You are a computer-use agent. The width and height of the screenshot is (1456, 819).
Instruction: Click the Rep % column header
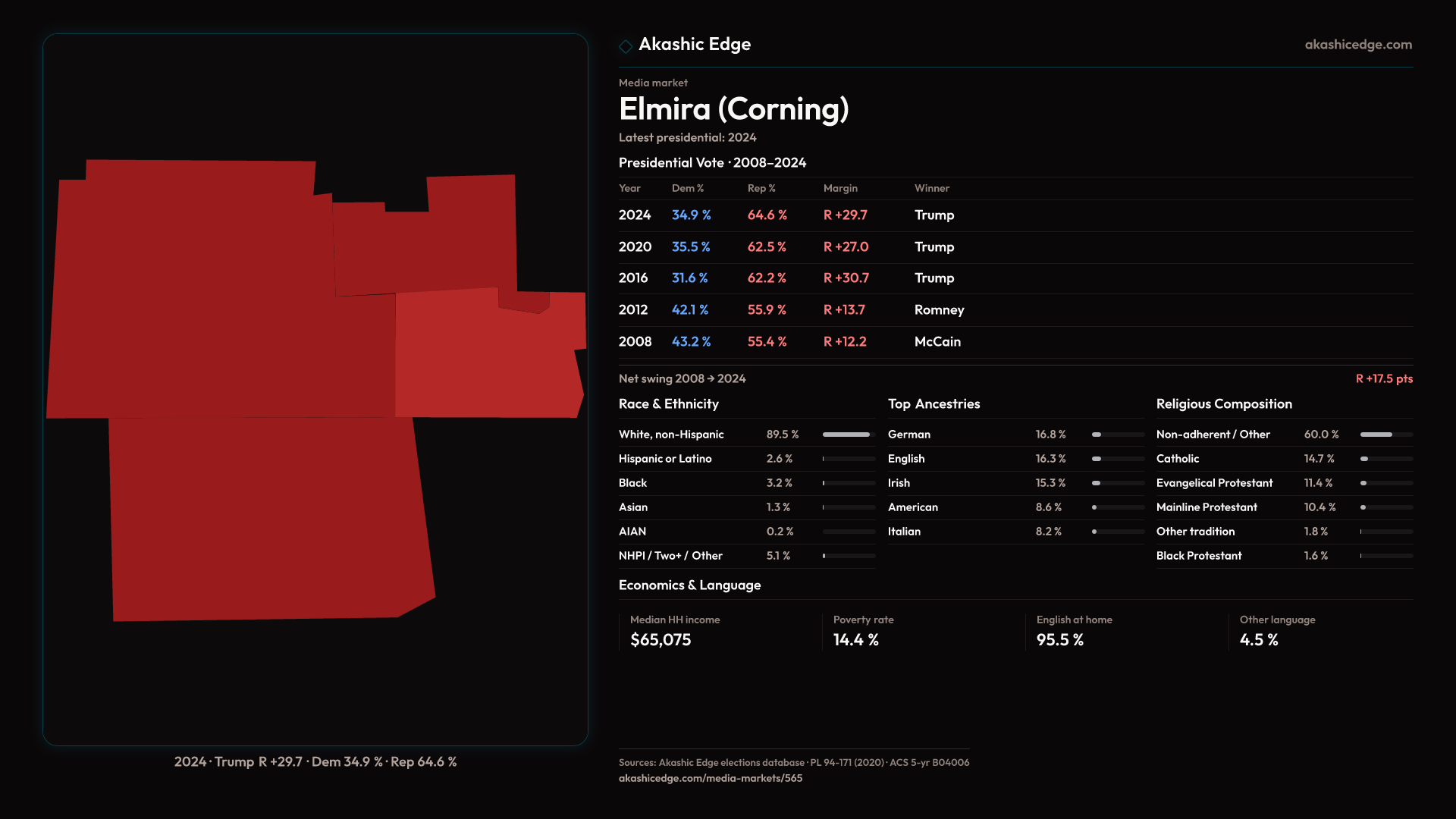761,188
